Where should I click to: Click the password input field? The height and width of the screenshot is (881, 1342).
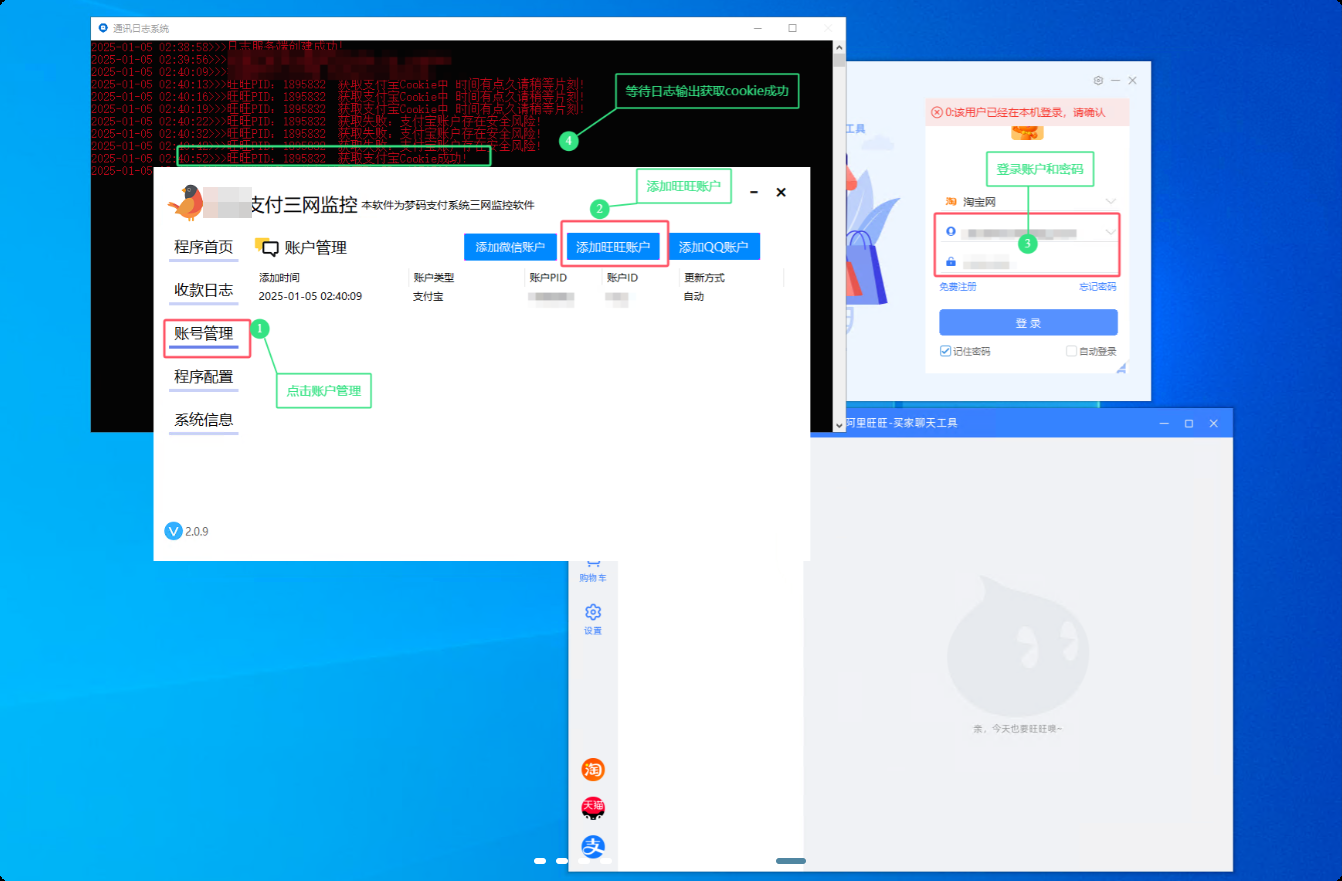(1030, 262)
